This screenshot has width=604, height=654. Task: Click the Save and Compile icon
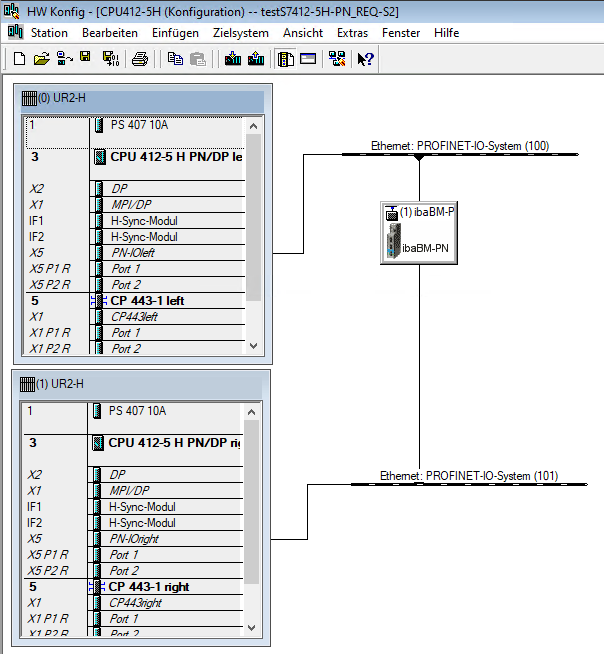click(x=110, y=59)
